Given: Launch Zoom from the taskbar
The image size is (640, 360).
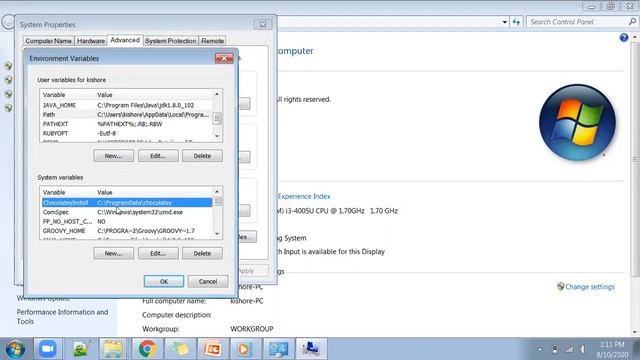Looking at the screenshot, I should [x=48, y=349].
